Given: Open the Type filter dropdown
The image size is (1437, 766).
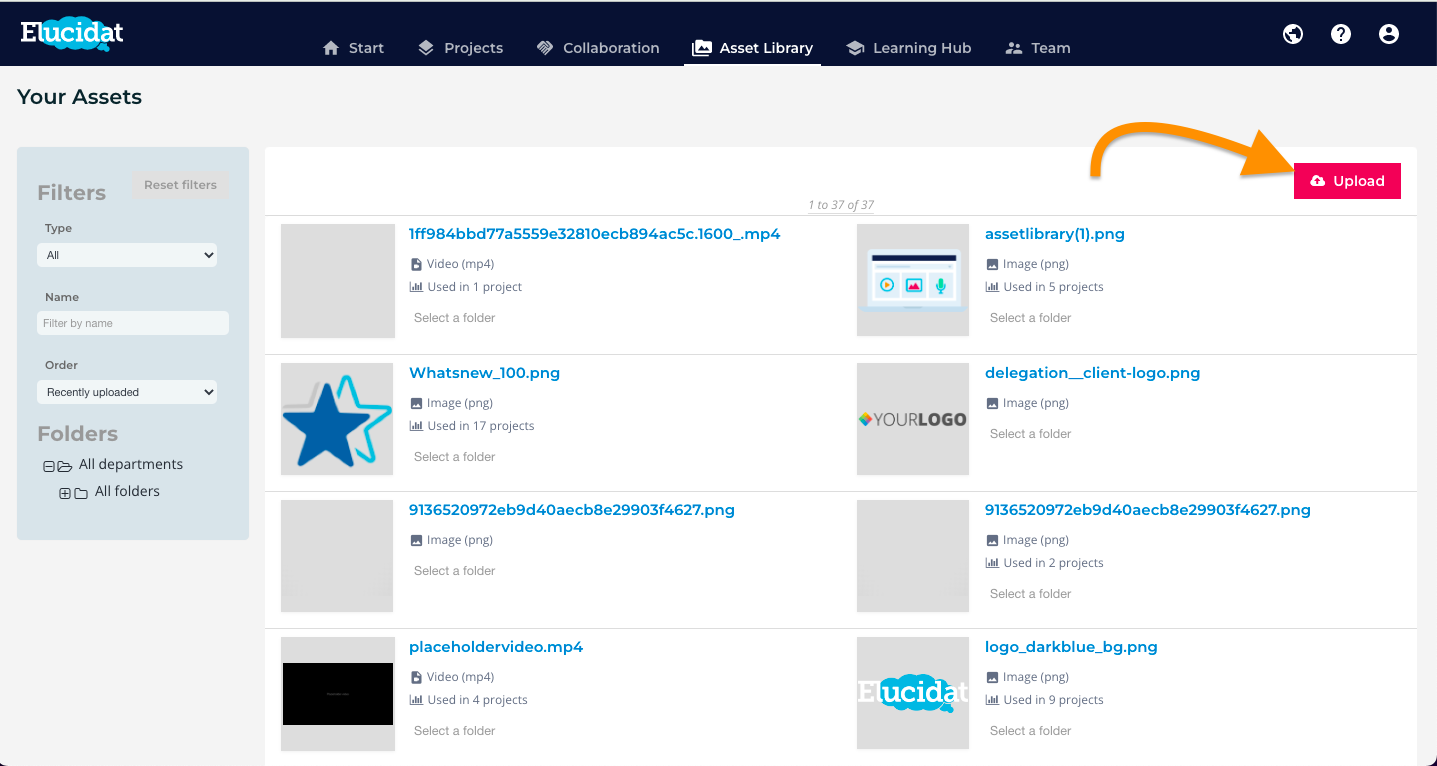Looking at the screenshot, I should (127, 255).
